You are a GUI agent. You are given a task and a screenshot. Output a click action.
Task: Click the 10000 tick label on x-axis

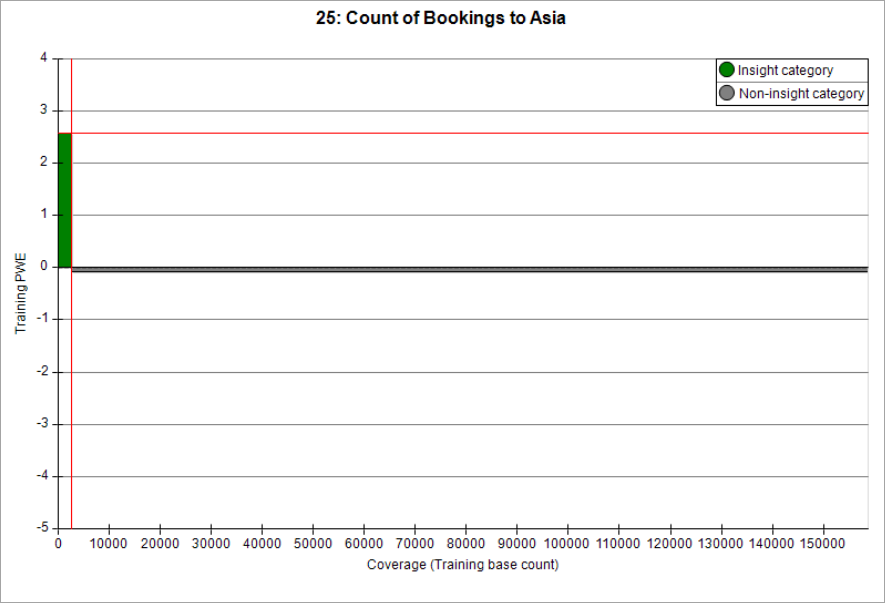(108, 543)
